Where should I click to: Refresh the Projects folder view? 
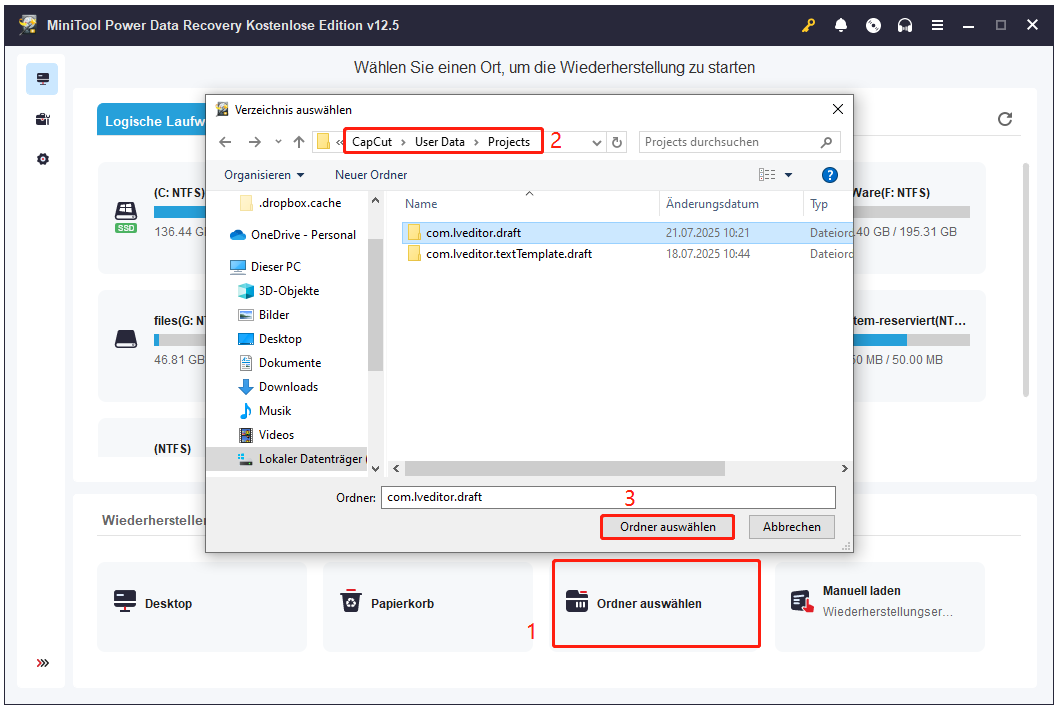[617, 143]
